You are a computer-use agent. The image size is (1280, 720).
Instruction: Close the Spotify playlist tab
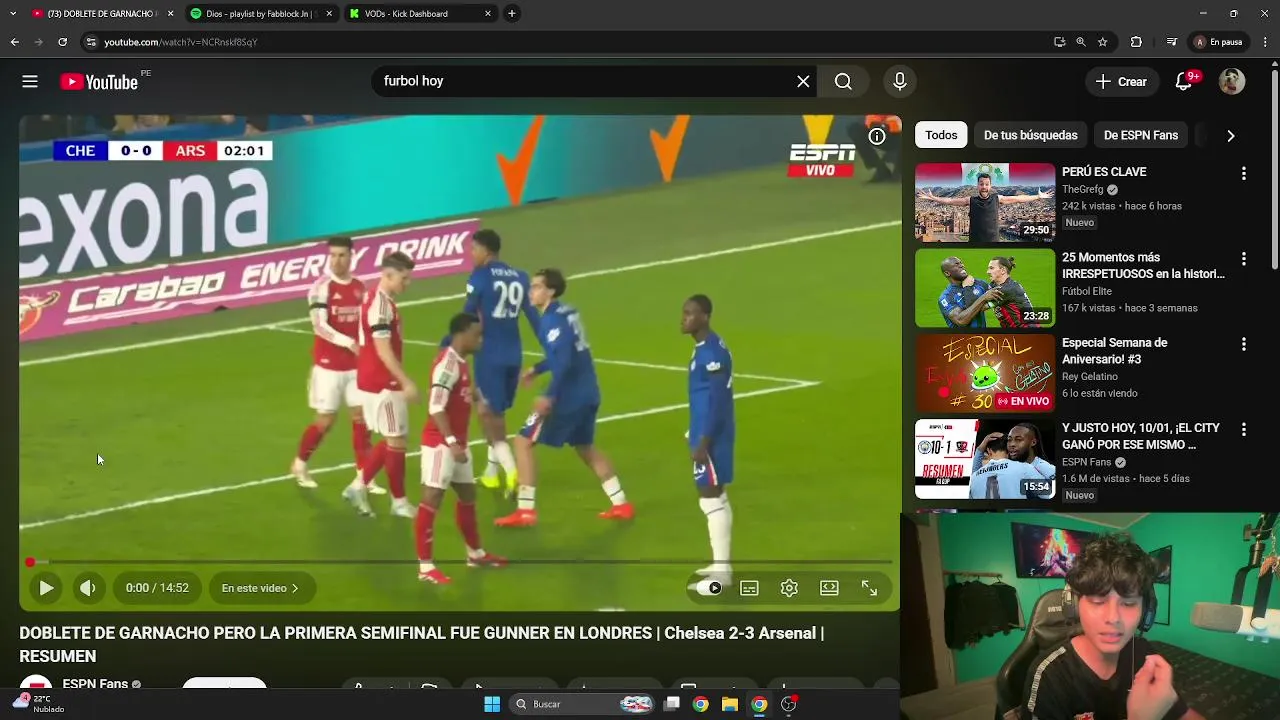329,14
